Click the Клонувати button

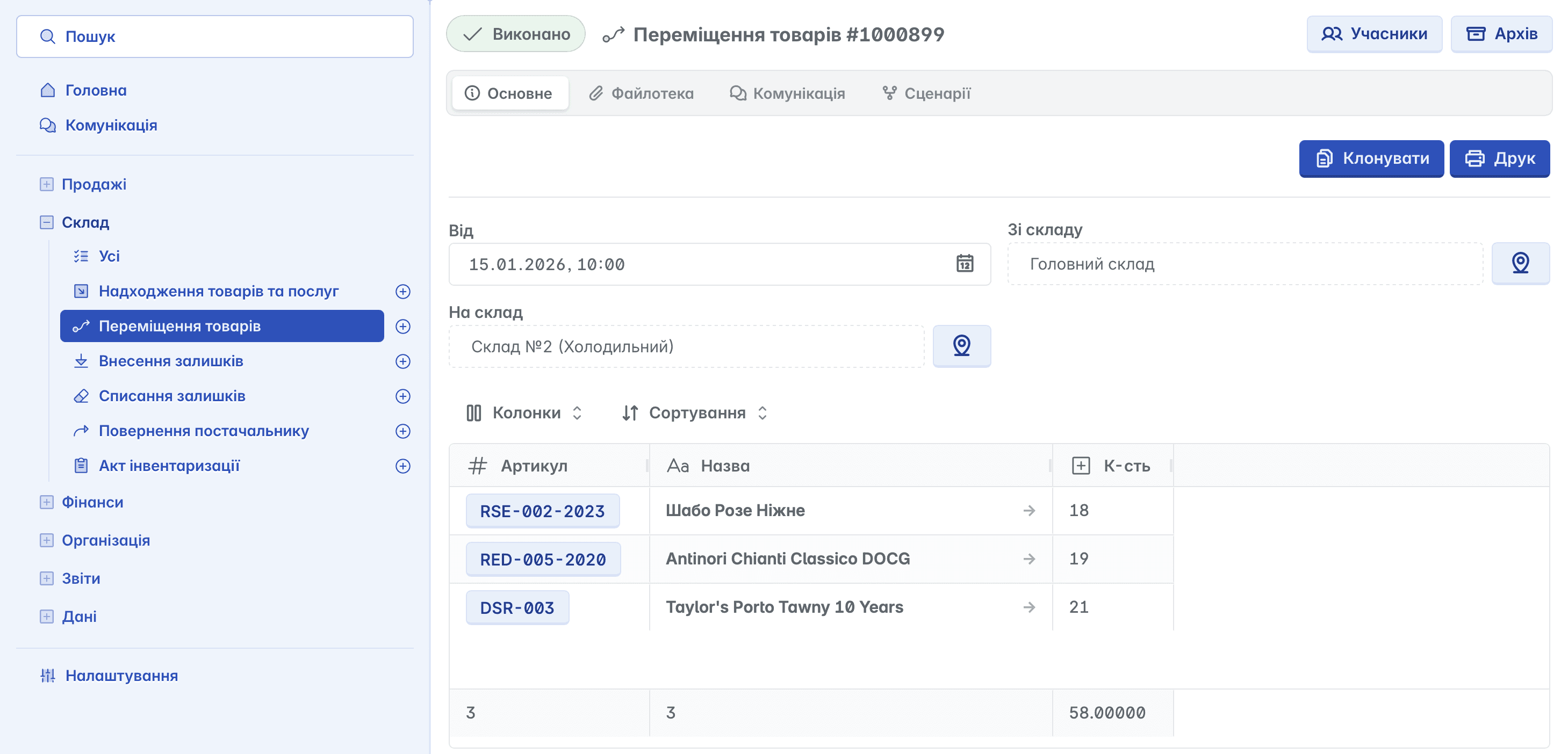[x=1371, y=158]
